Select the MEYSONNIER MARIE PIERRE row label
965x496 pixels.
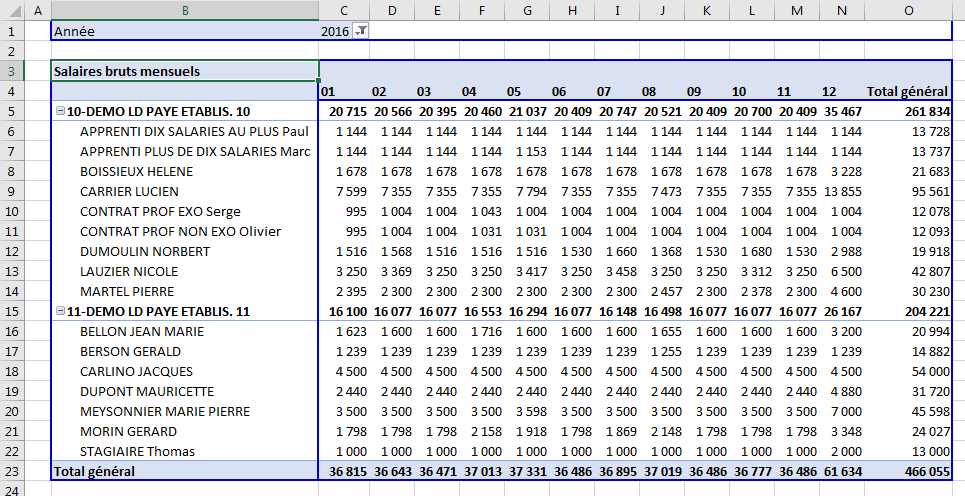tap(165, 412)
